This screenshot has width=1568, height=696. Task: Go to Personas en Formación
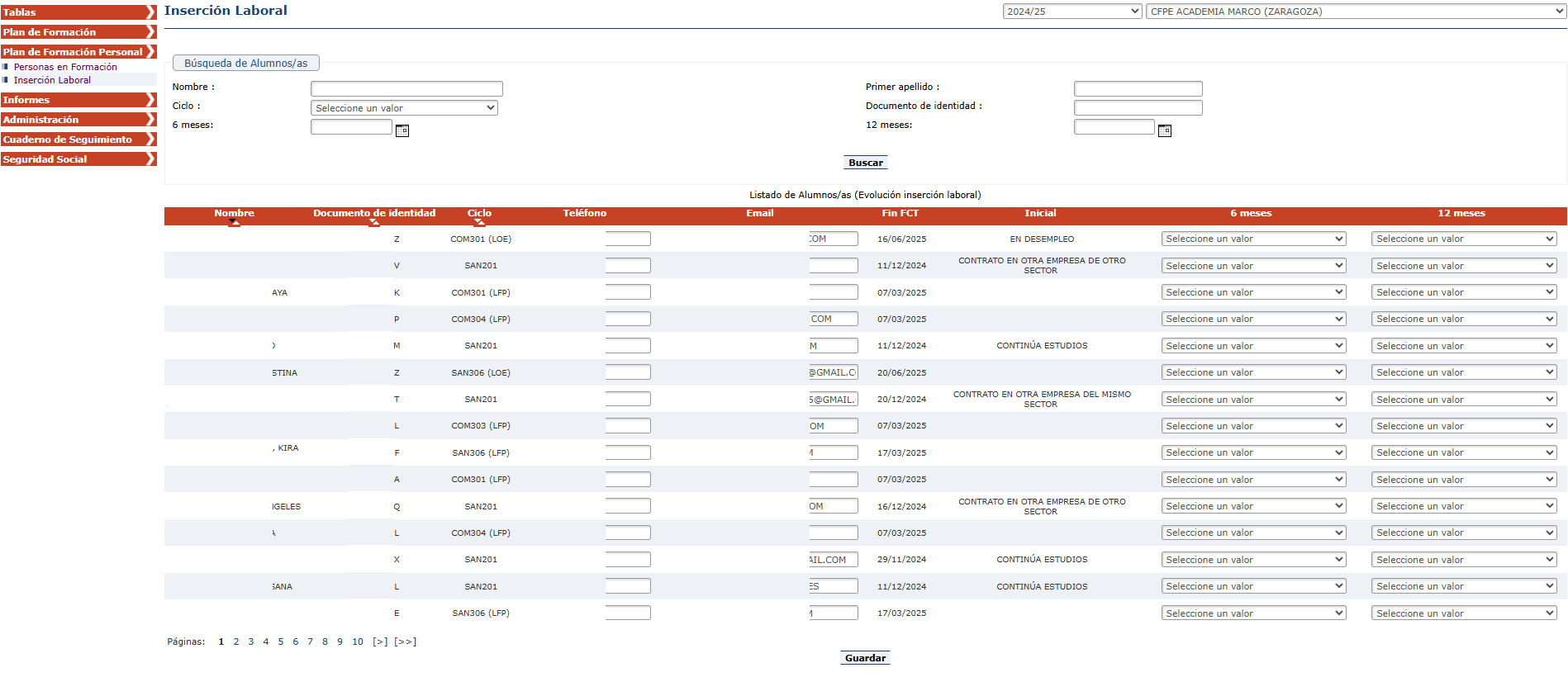(x=65, y=67)
